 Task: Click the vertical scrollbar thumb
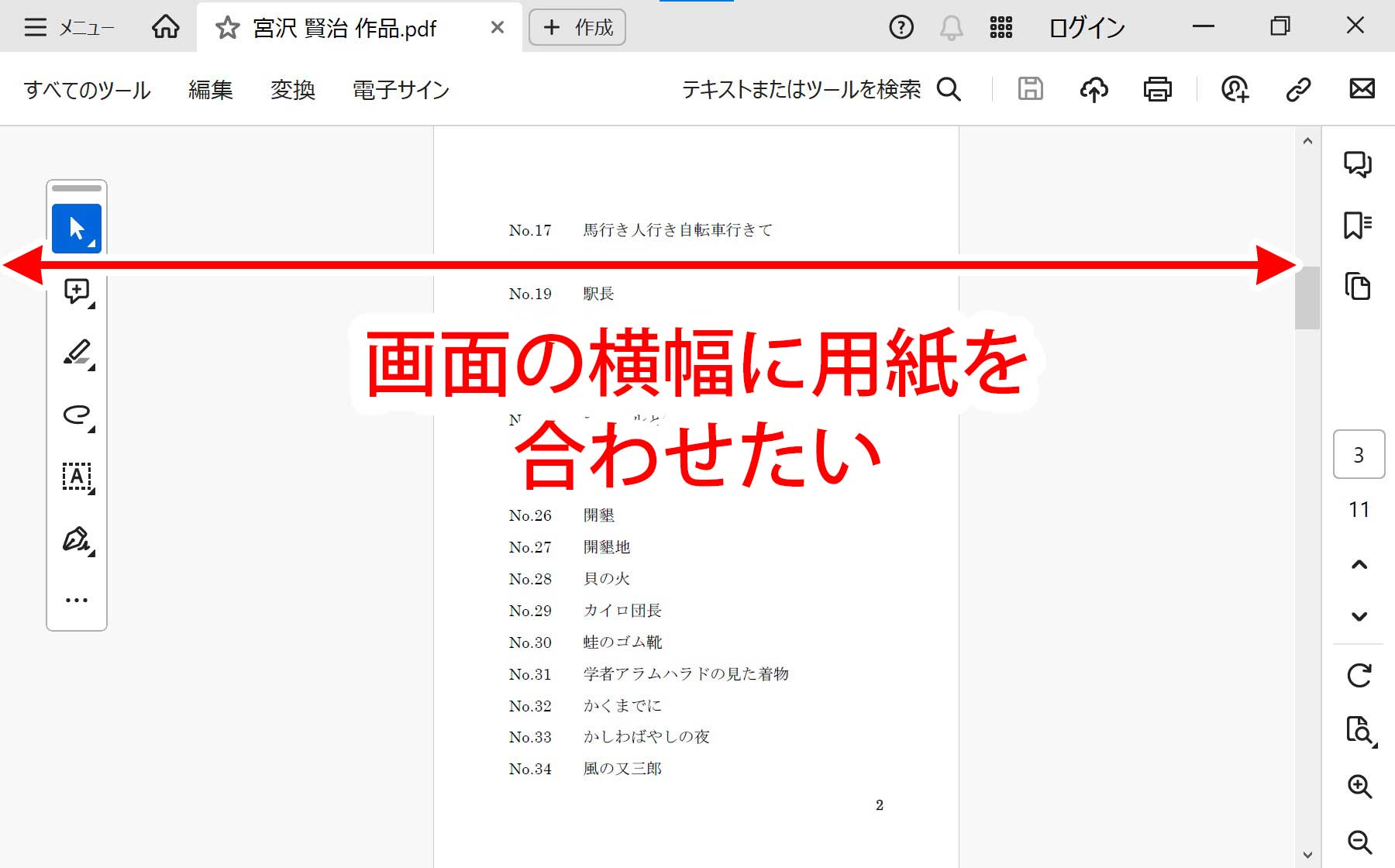pyautogui.click(x=1307, y=298)
